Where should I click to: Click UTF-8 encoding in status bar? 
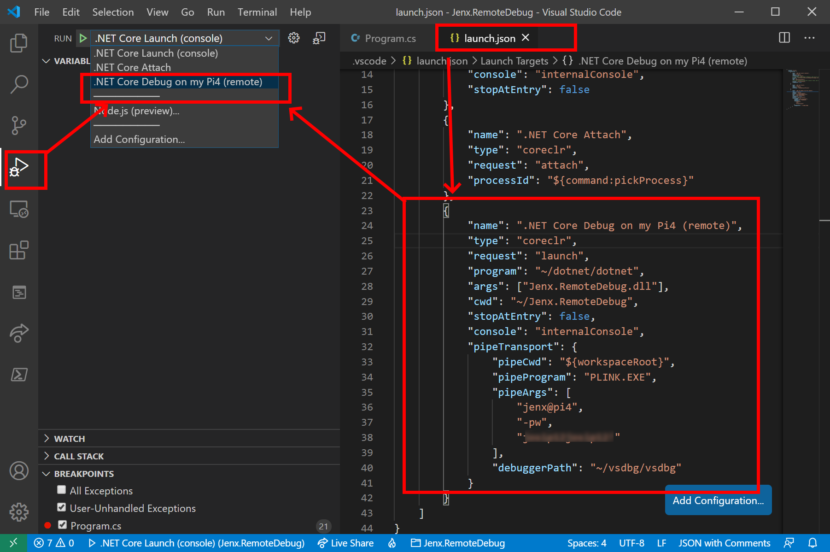point(631,543)
